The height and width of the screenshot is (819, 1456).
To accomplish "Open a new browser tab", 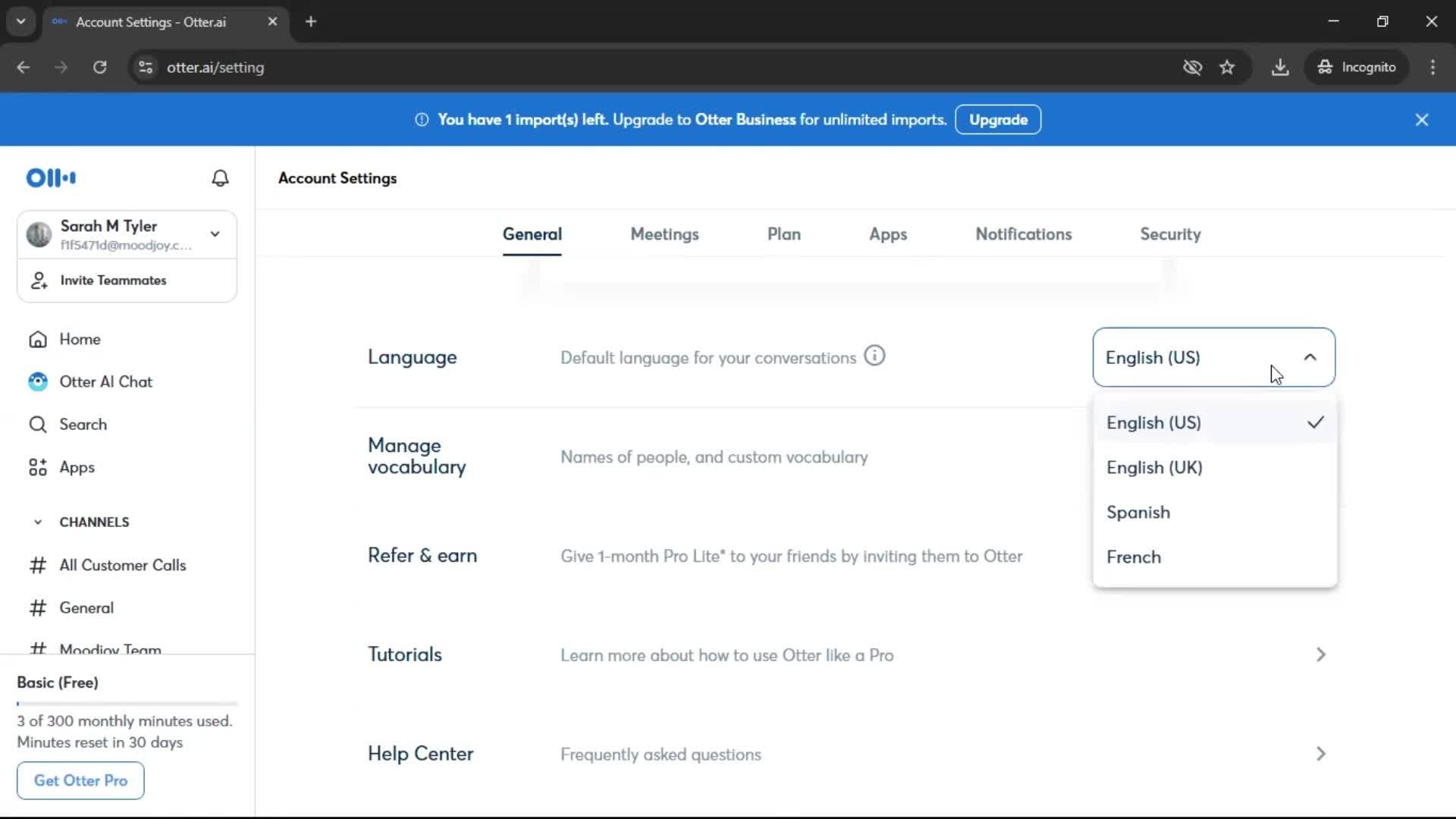I will (x=311, y=22).
